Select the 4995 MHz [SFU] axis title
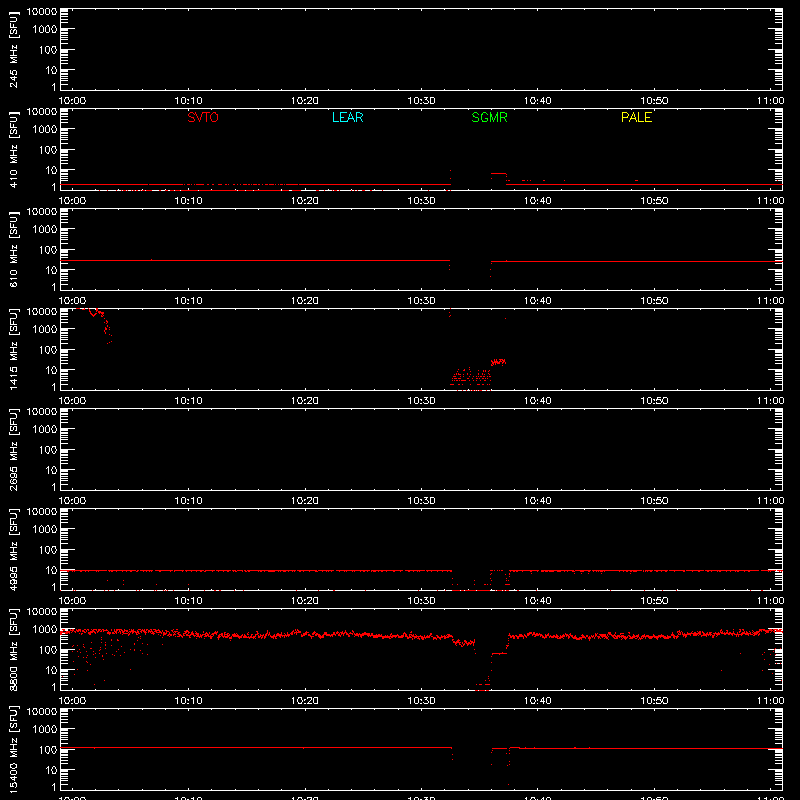800x800 pixels. [x=13, y=549]
